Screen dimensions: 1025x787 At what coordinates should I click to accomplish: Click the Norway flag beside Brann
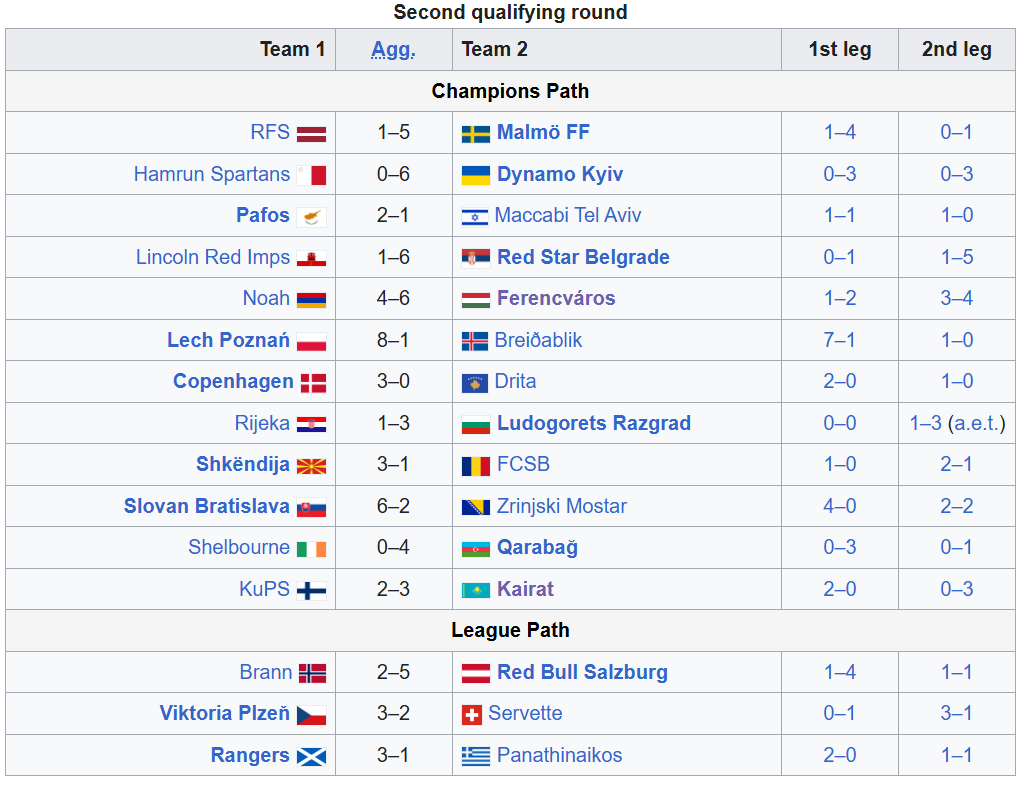[x=312, y=674]
